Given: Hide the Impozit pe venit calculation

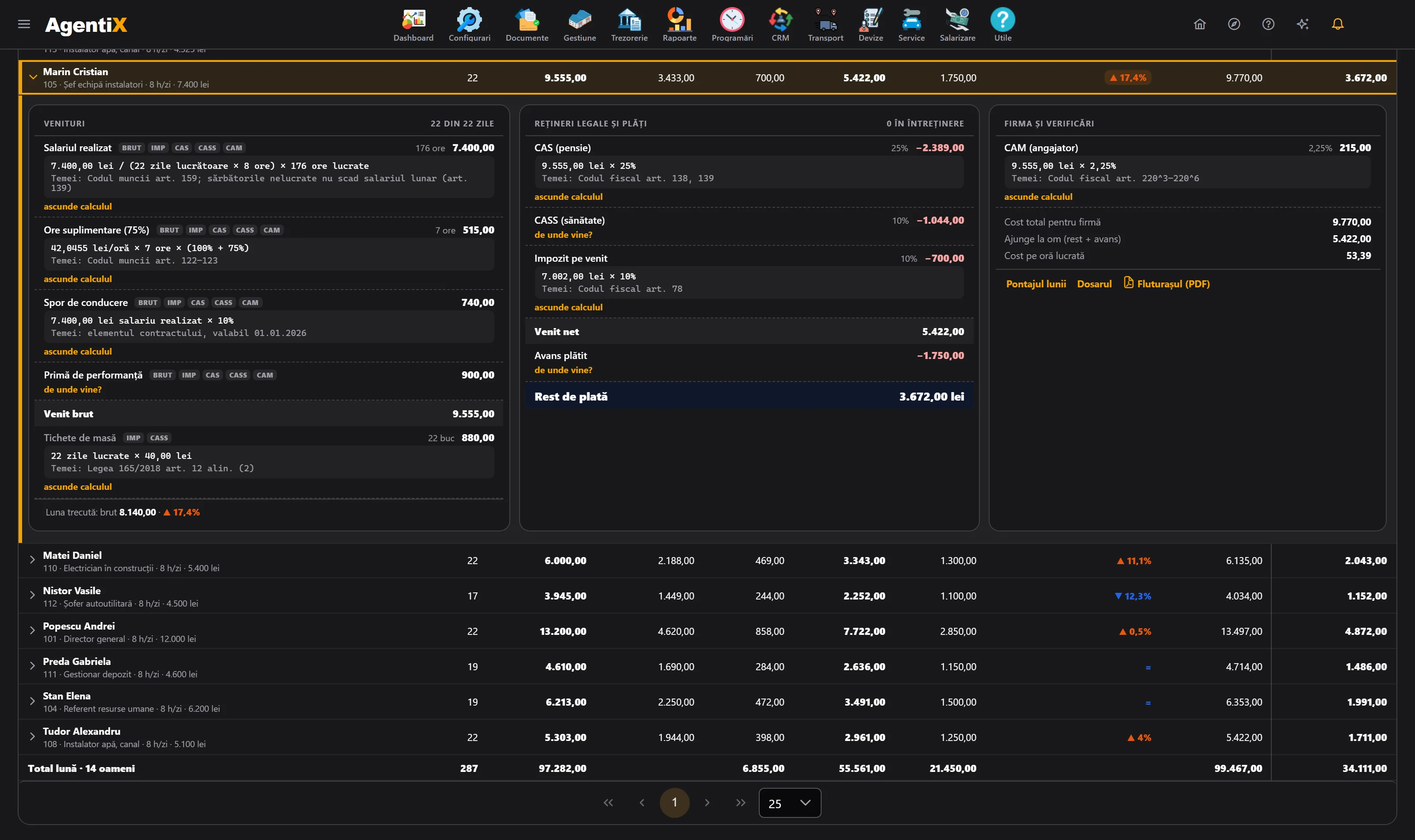Looking at the screenshot, I should [x=568, y=307].
